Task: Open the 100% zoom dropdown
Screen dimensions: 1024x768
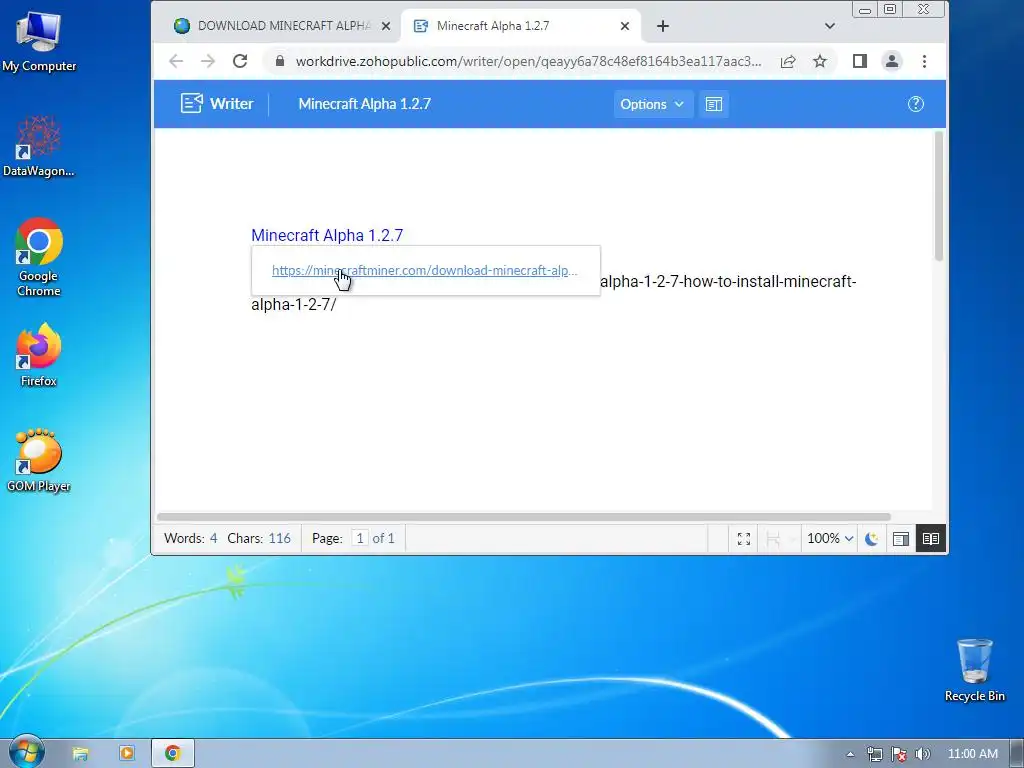Action: (830, 539)
